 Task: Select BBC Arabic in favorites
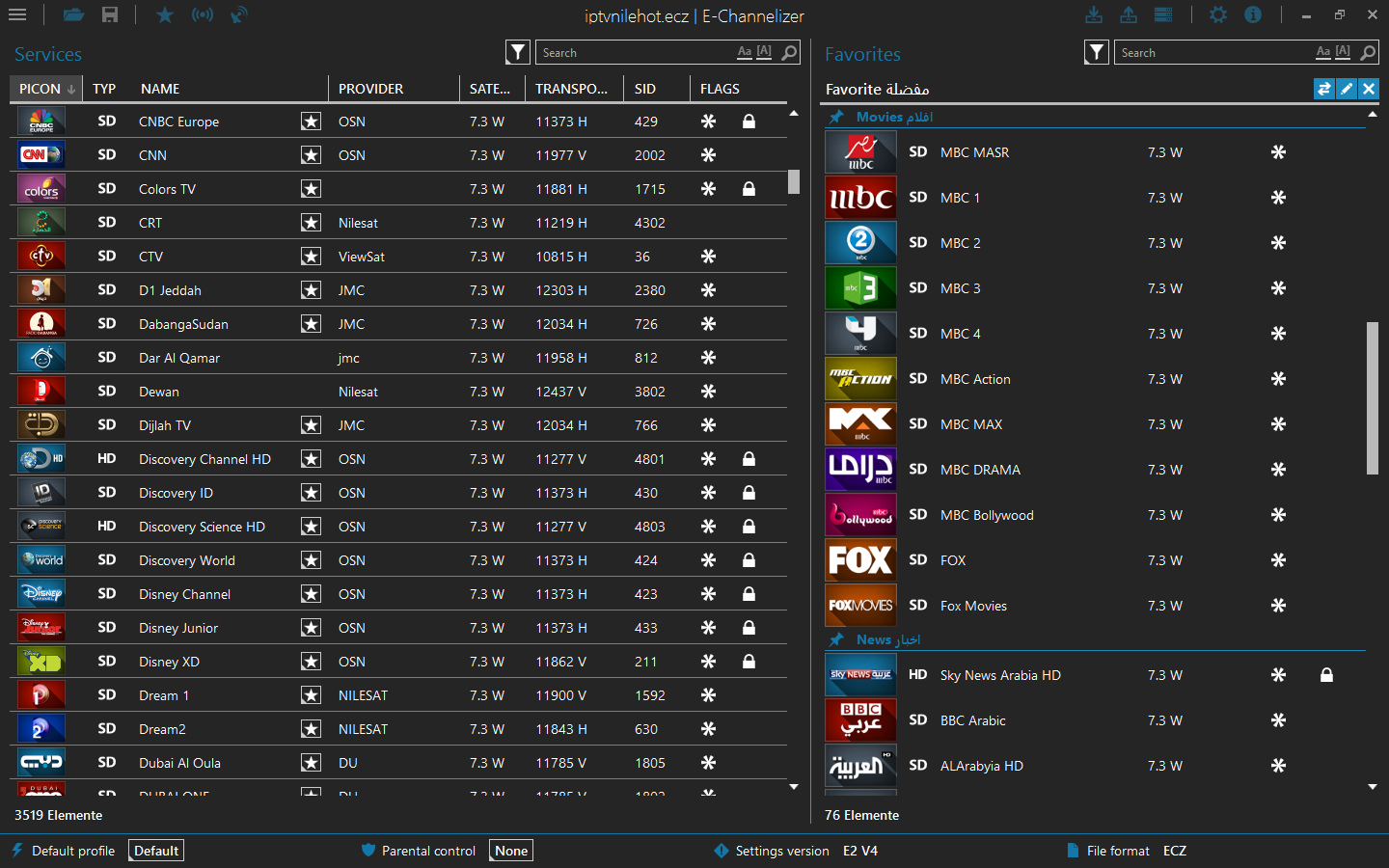[1095, 720]
